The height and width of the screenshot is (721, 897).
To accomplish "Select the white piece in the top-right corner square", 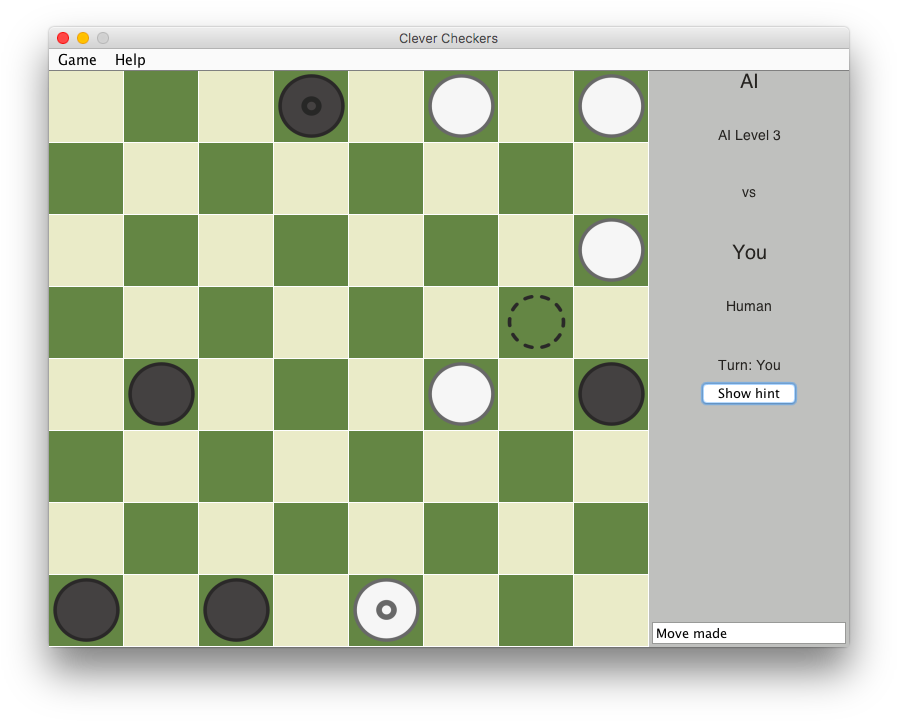I will coord(611,106).
